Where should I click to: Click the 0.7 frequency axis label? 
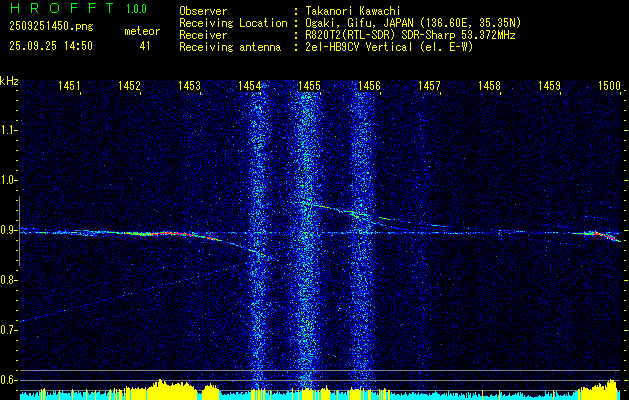pos(9,329)
